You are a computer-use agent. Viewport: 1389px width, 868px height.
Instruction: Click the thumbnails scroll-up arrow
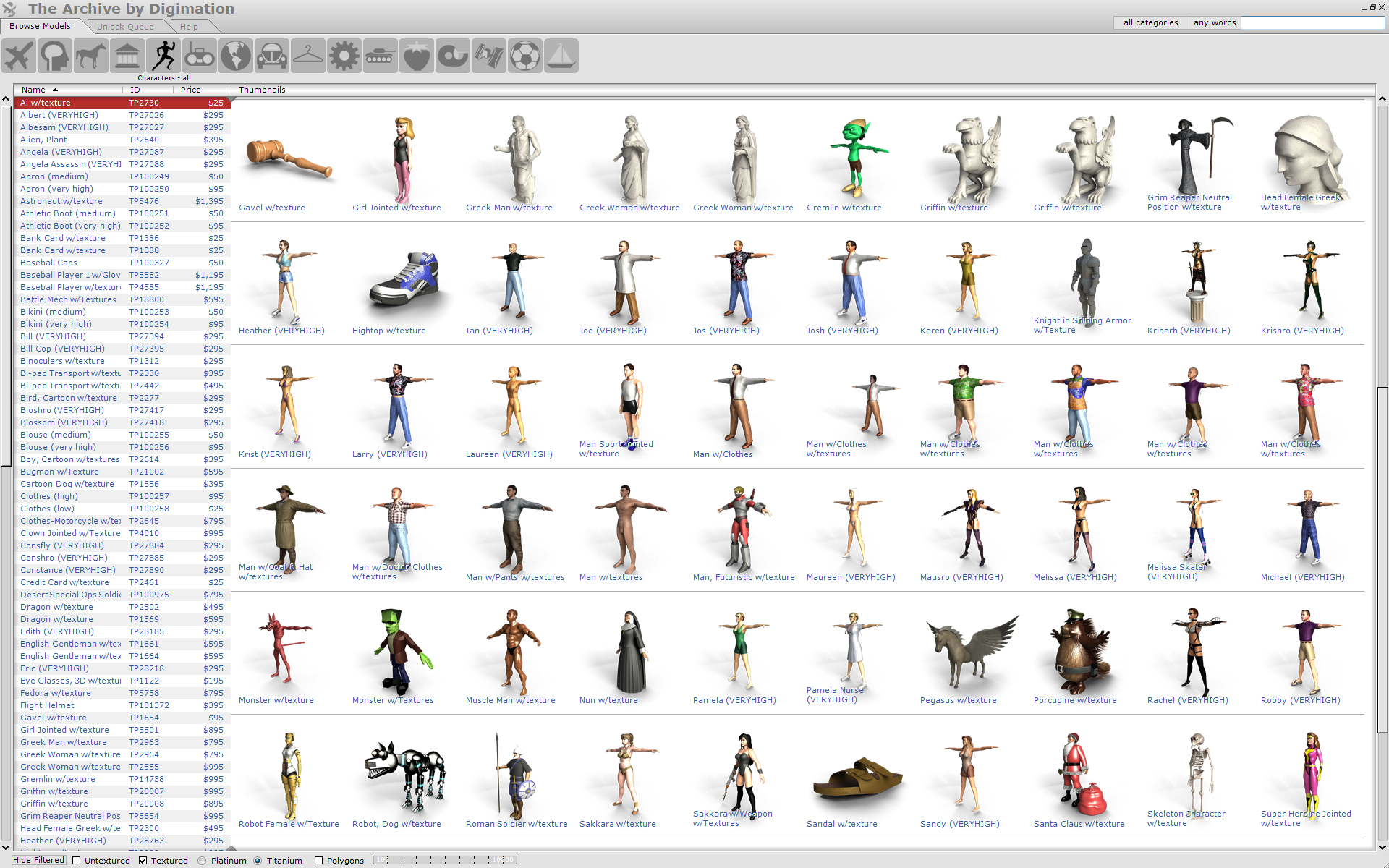click(x=1382, y=99)
